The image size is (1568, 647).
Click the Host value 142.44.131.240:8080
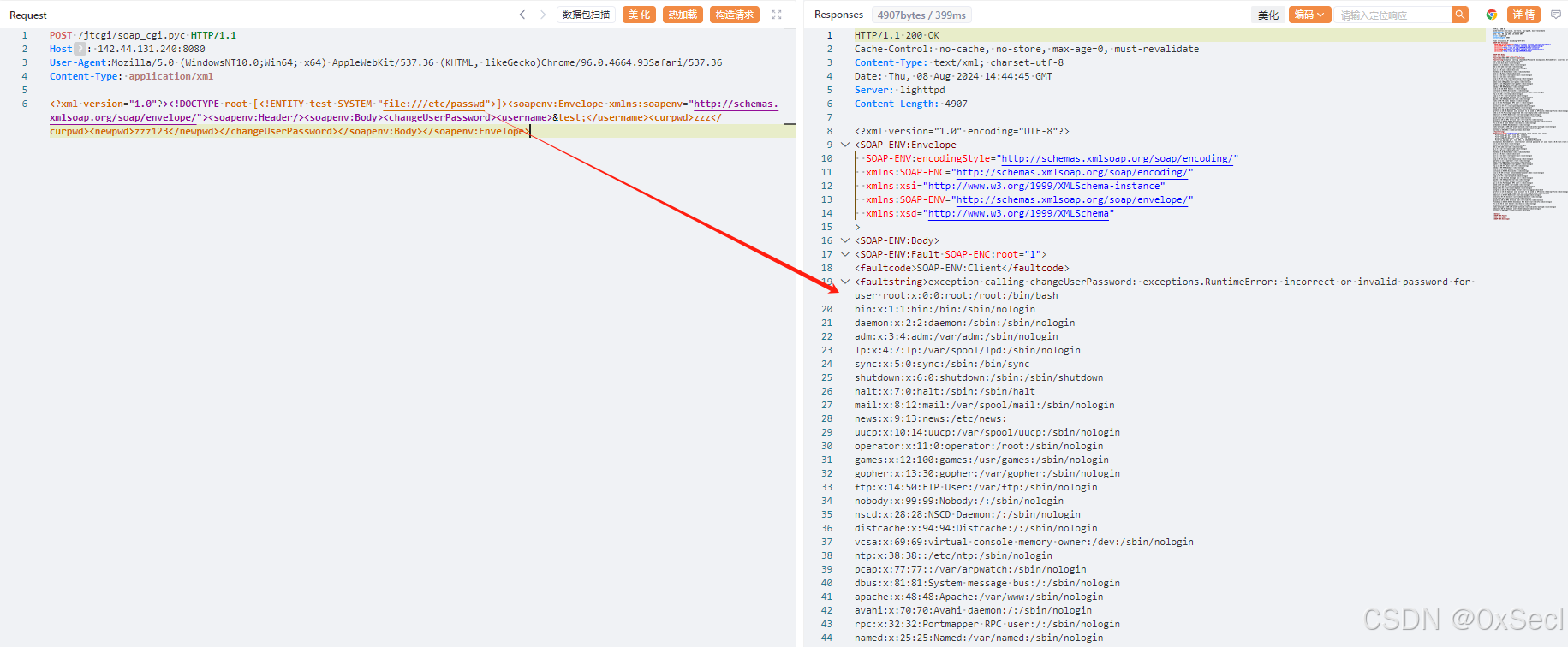[x=151, y=49]
